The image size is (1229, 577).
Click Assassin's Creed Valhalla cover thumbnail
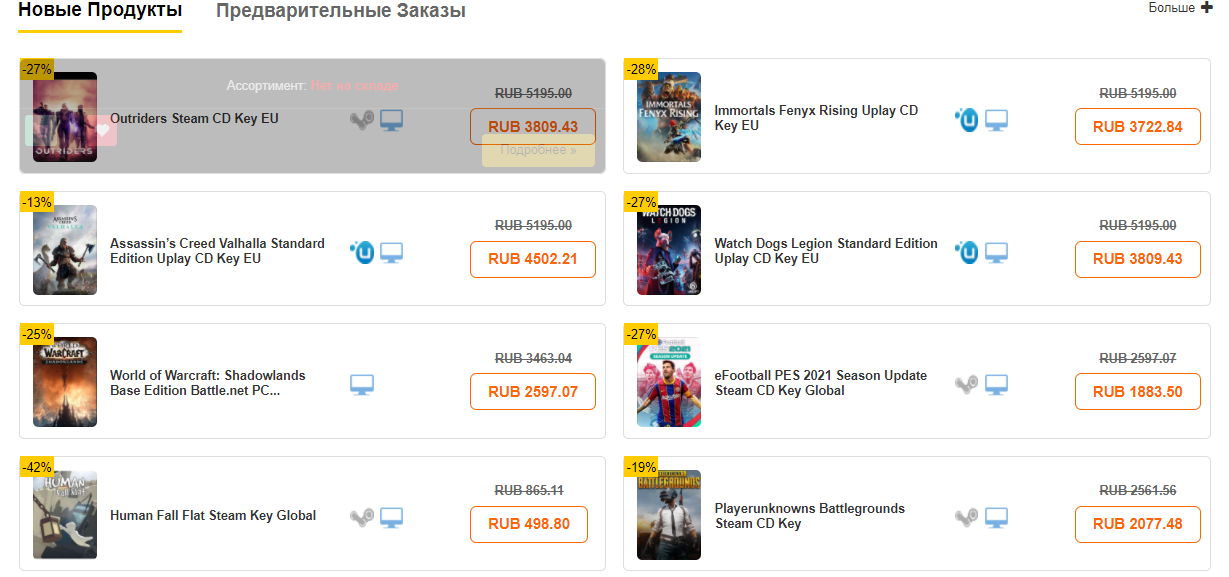[65, 250]
